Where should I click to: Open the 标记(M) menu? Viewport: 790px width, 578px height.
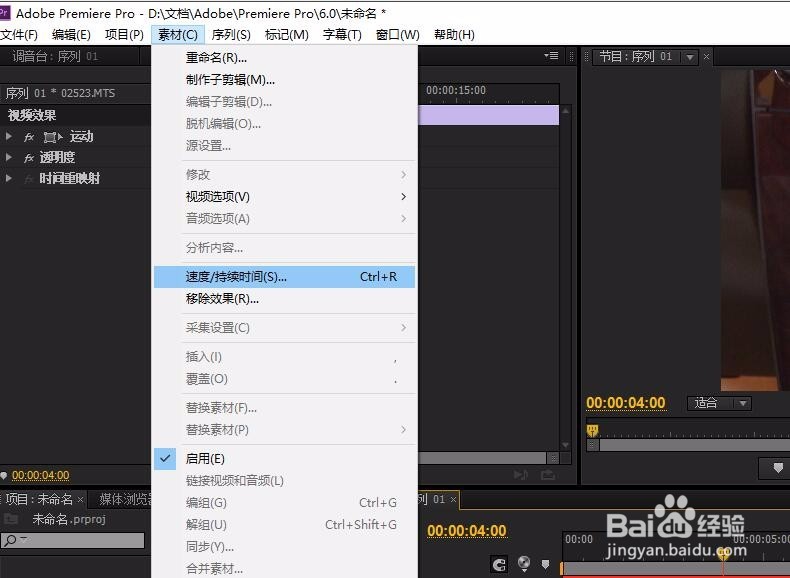point(286,35)
